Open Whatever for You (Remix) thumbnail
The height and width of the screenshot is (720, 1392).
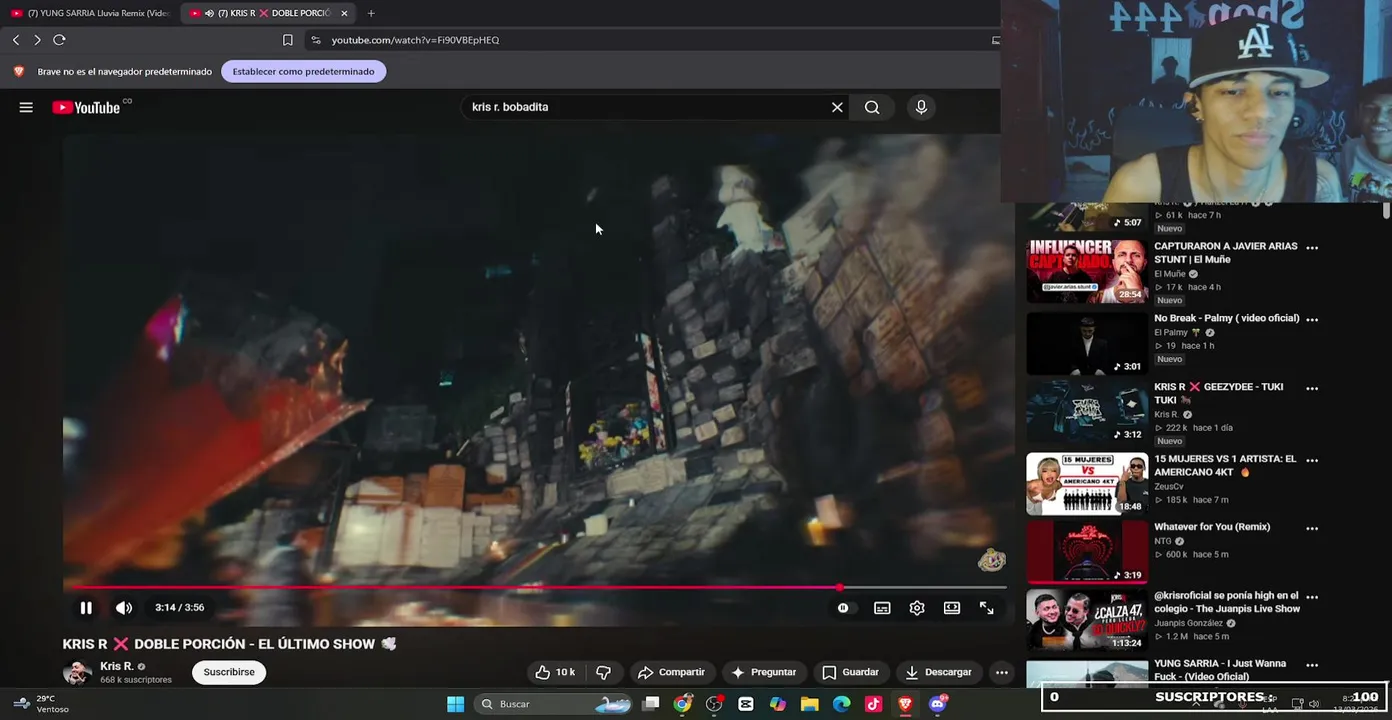pos(1087,550)
